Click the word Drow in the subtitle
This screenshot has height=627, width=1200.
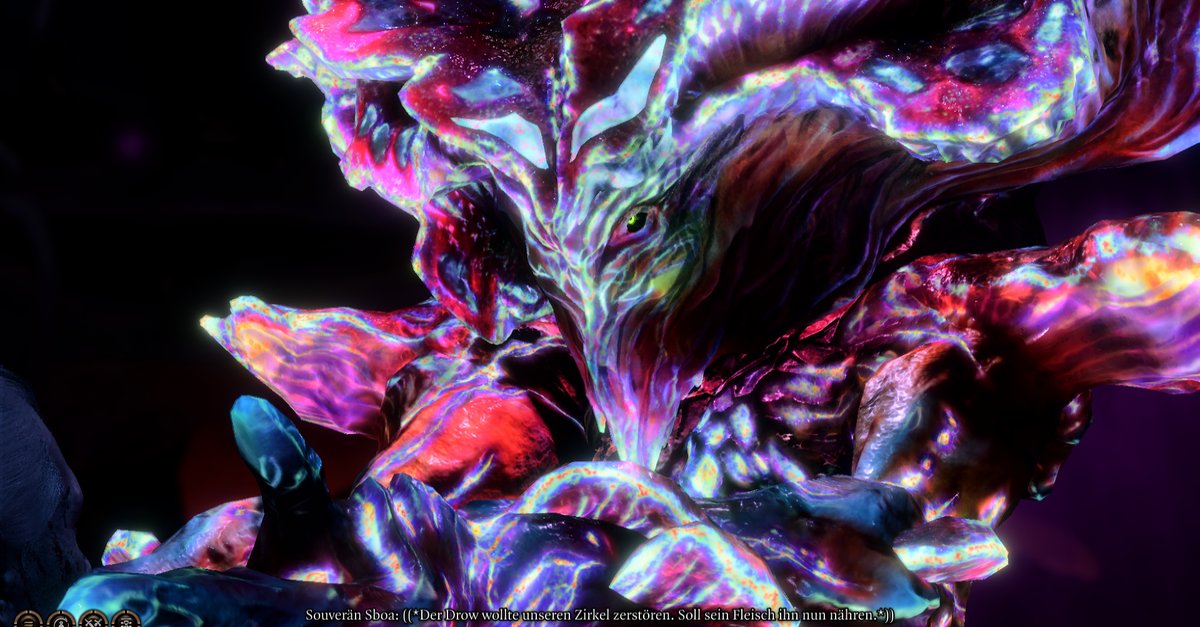[x=468, y=614]
